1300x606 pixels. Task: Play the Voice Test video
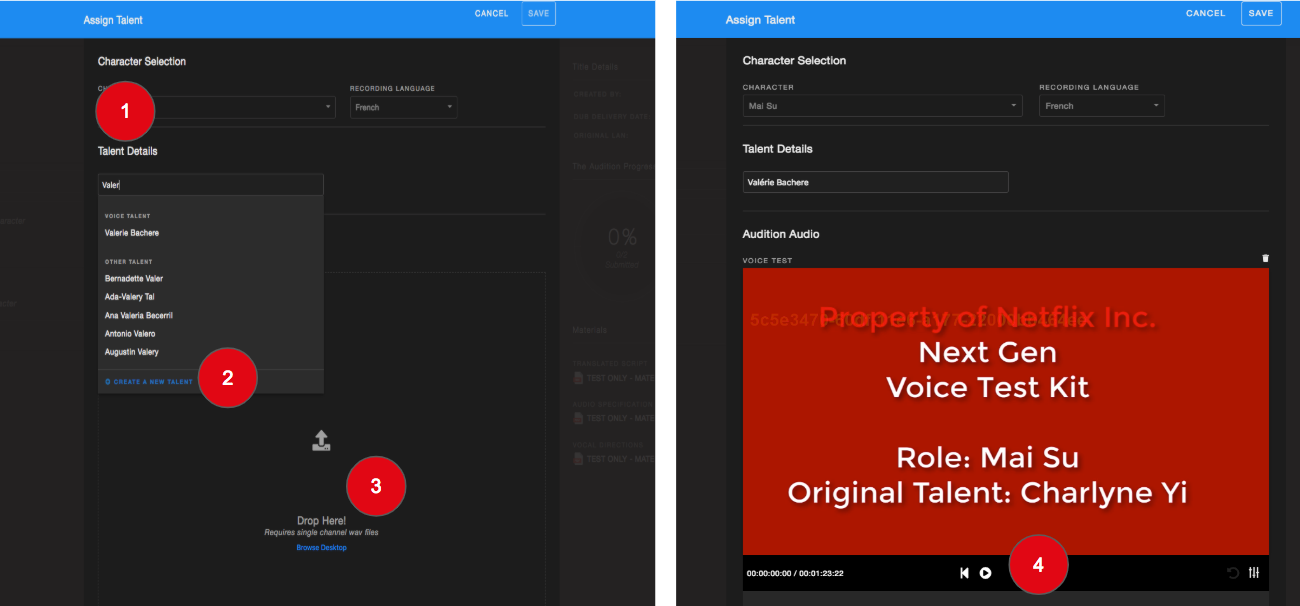pyautogui.click(x=985, y=573)
